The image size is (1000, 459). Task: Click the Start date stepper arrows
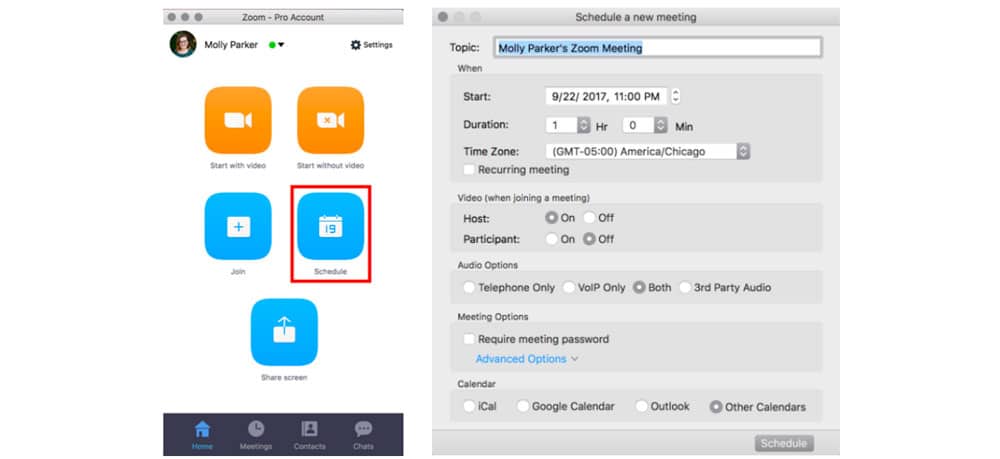(x=676, y=96)
